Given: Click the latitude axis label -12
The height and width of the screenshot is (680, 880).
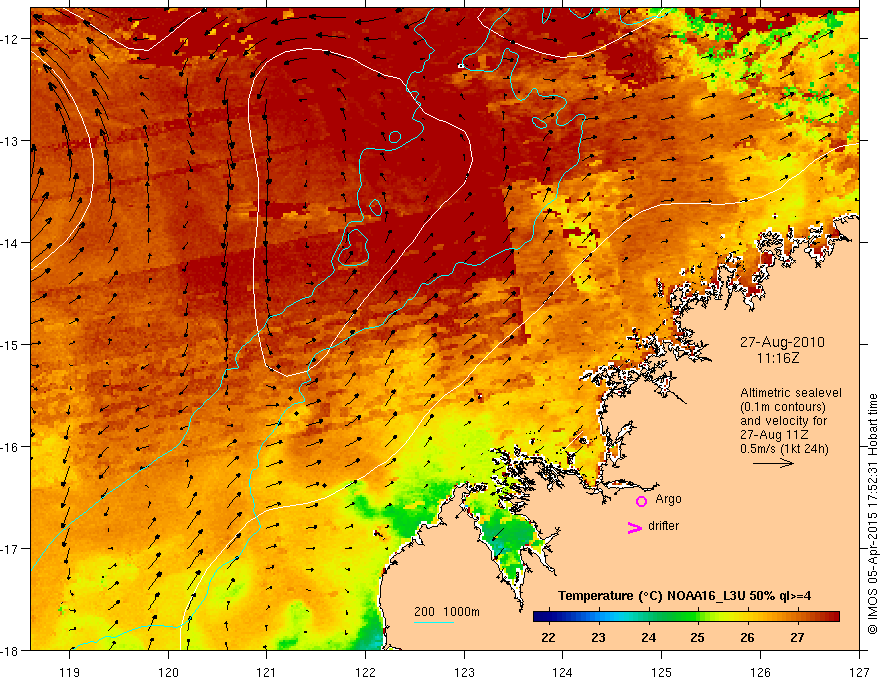Looking at the screenshot, I should [10, 39].
